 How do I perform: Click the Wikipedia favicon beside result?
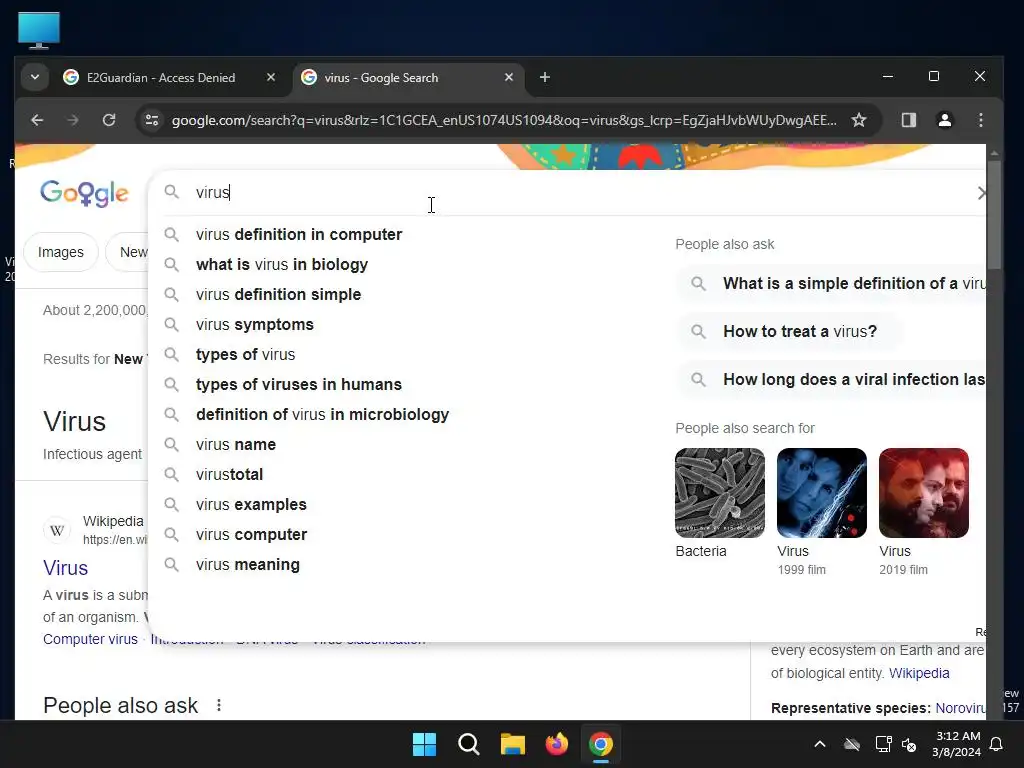tap(57, 530)
